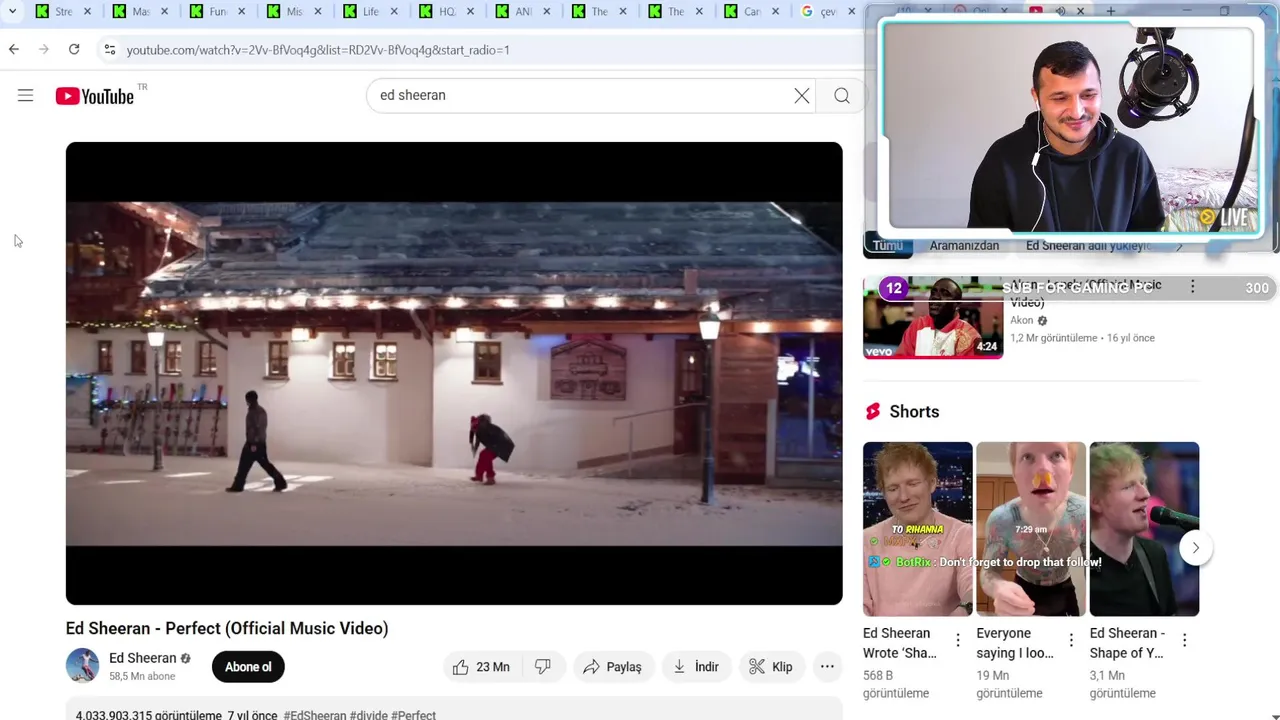Open the Ed Sheeran channel name link
The height and width of the screenshot is (720, 1280).
[142, 658]
